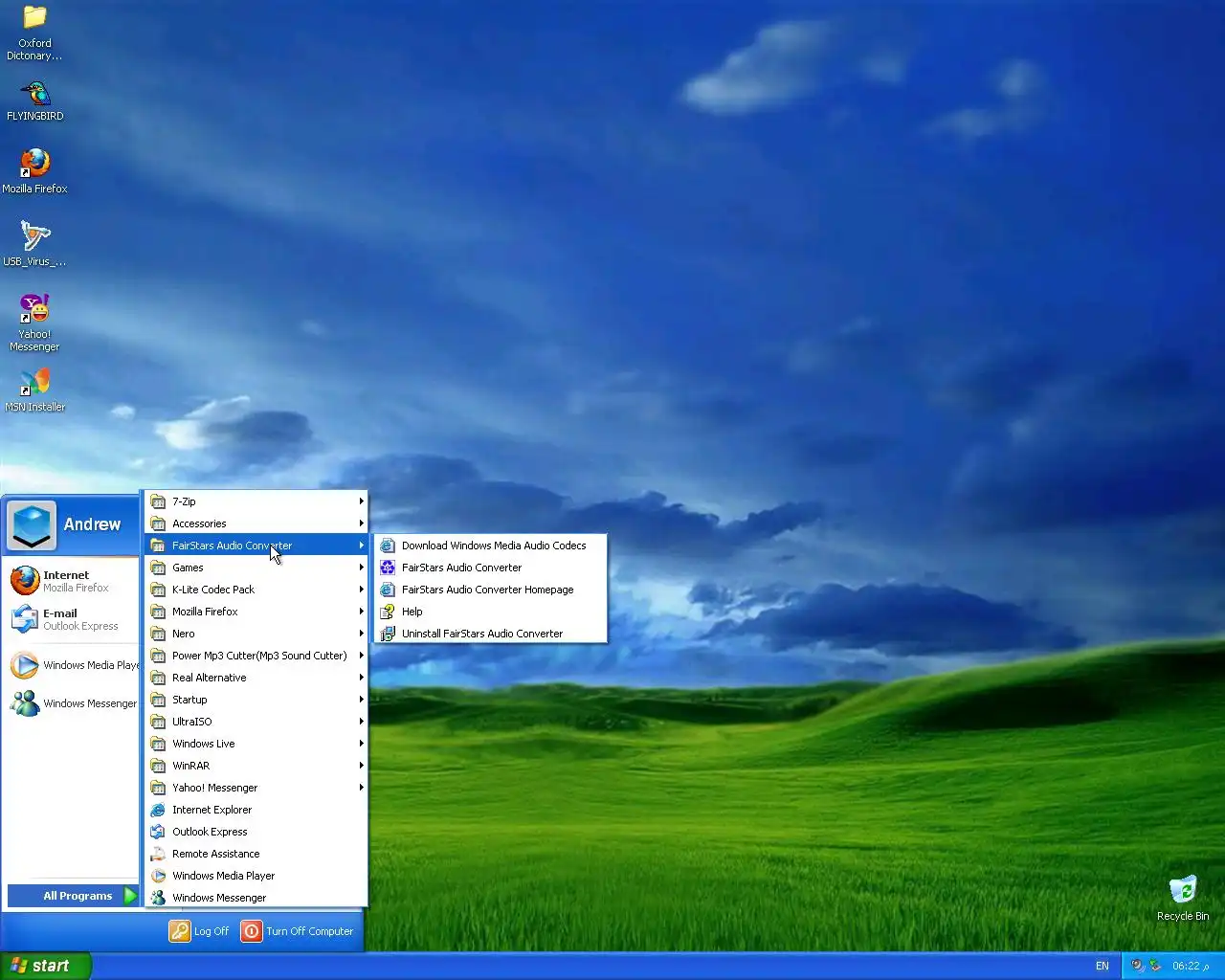Open Download Windows Media Audio Codecs link
The image size is (1225, 980).
click(x=491, y=546)
